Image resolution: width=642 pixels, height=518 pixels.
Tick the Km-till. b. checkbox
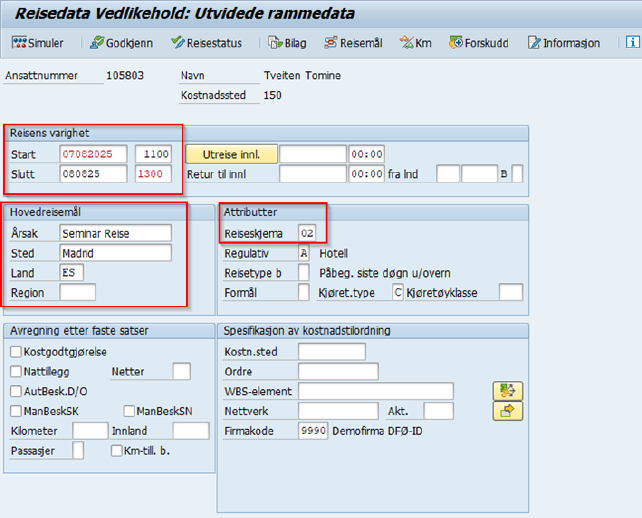[116, 450]
